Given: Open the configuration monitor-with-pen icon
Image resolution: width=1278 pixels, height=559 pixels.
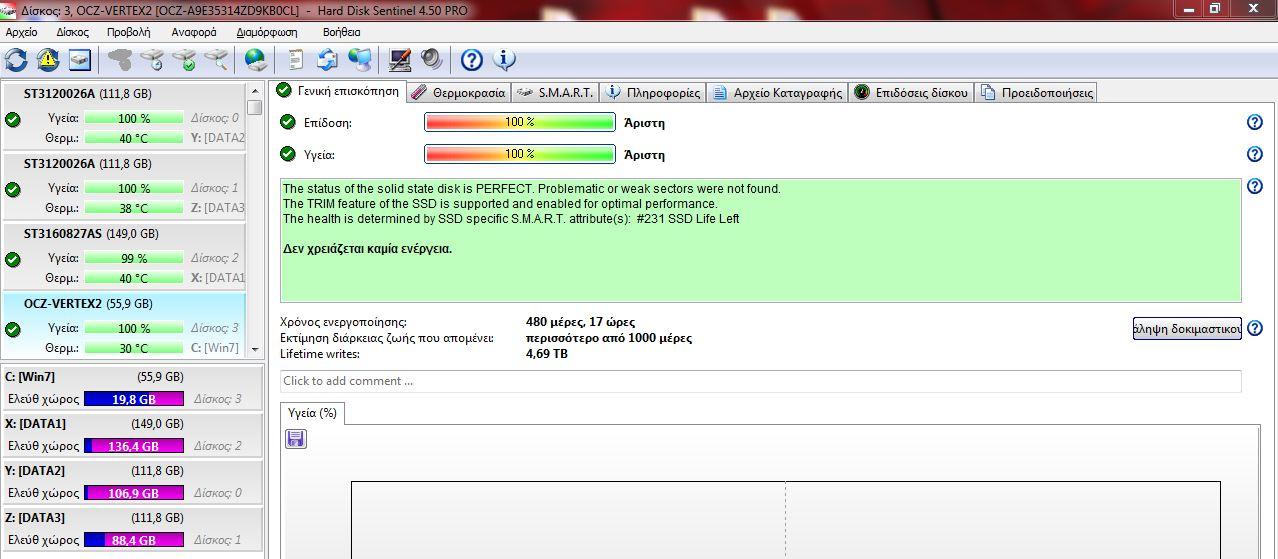Looking at the screenshot, I should (x=399, y=60).
